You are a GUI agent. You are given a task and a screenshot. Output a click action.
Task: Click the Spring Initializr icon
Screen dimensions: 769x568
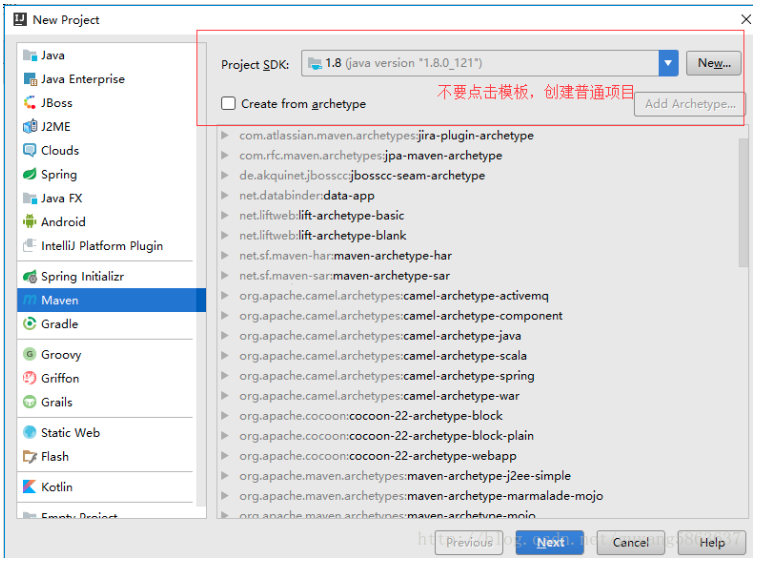tap(30, 277)
